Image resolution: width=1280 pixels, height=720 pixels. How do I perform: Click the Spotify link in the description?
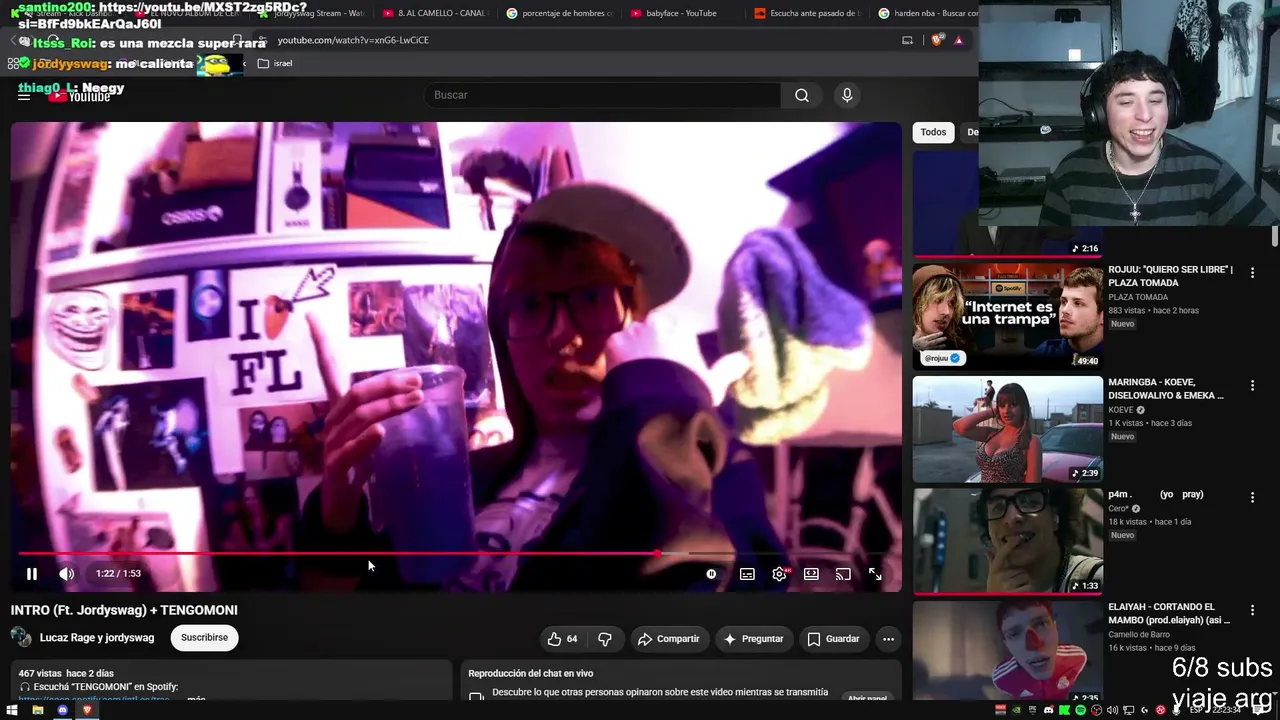click(94, 699)
